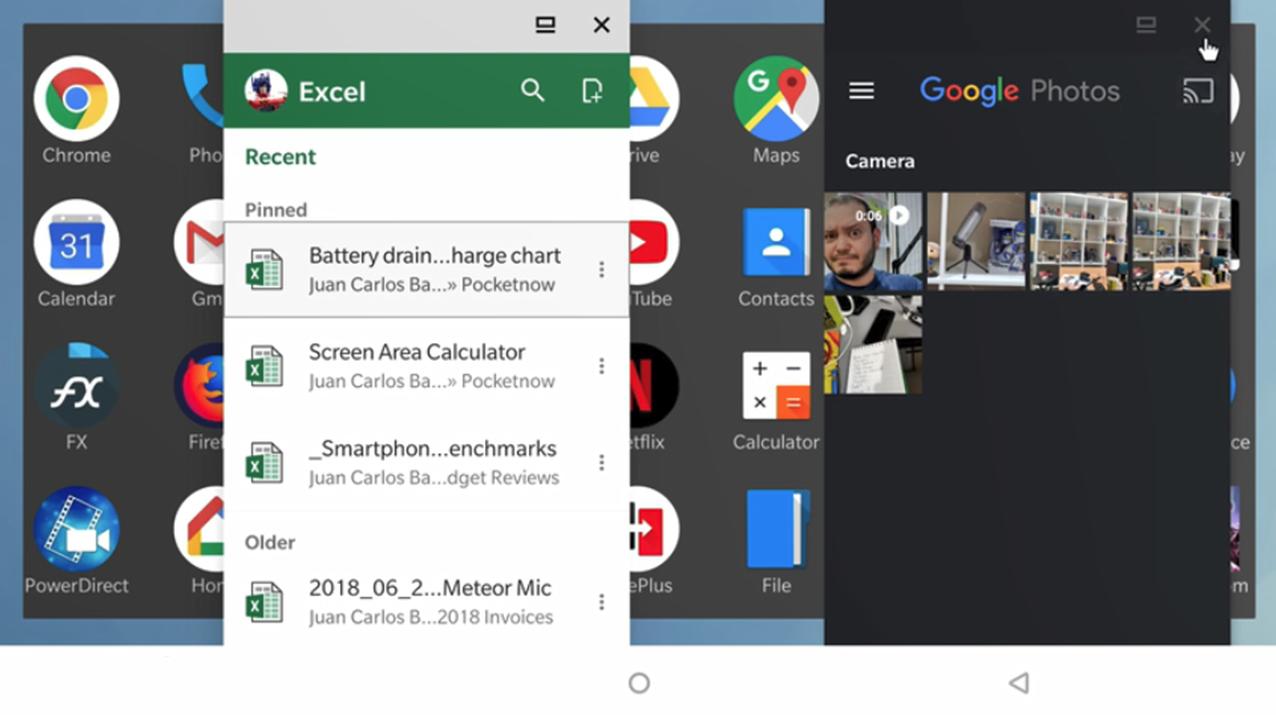Open the Firefox app icon
Image resolution: width=1276 pixels, height=715 pixels.
coord(200,385)
